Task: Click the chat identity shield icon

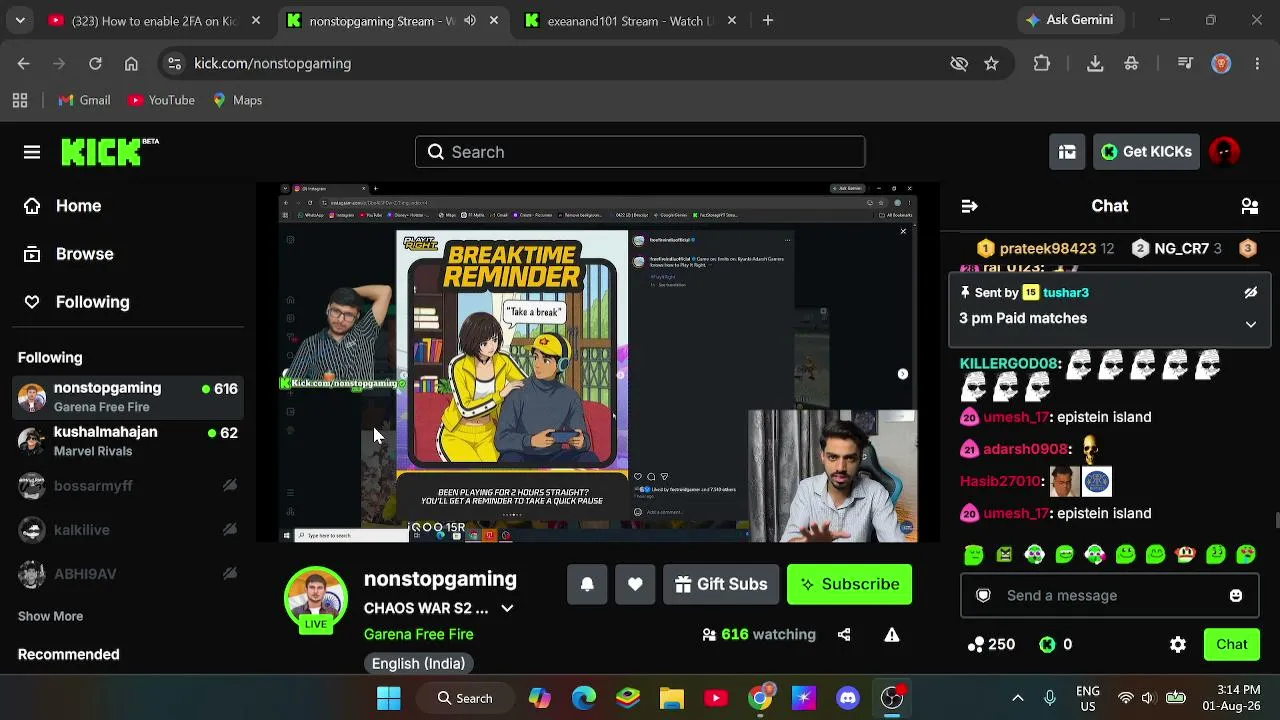Action: [983, 595]
